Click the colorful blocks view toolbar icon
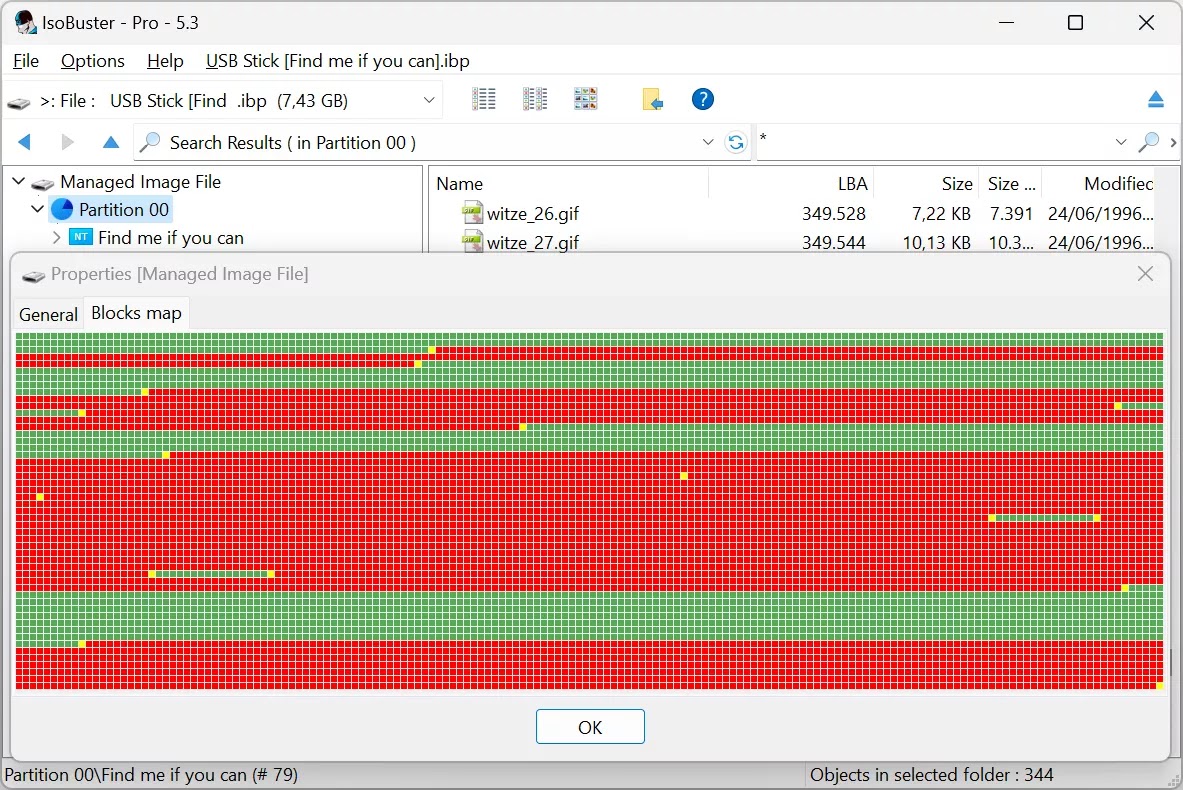1183x790 pixels. 585,99
